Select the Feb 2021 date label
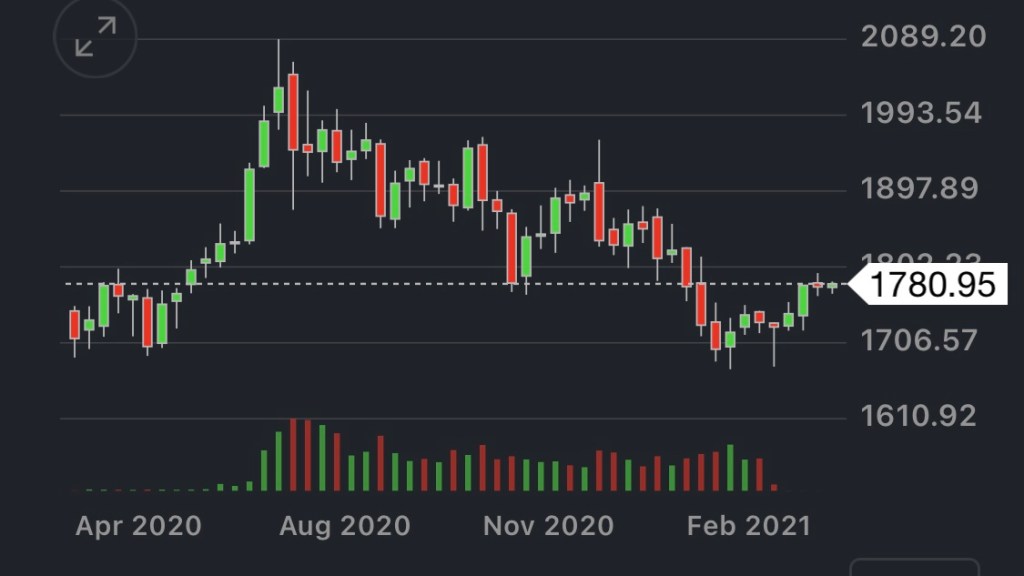This screenshot has width=1024, height=576. (748, 525)
